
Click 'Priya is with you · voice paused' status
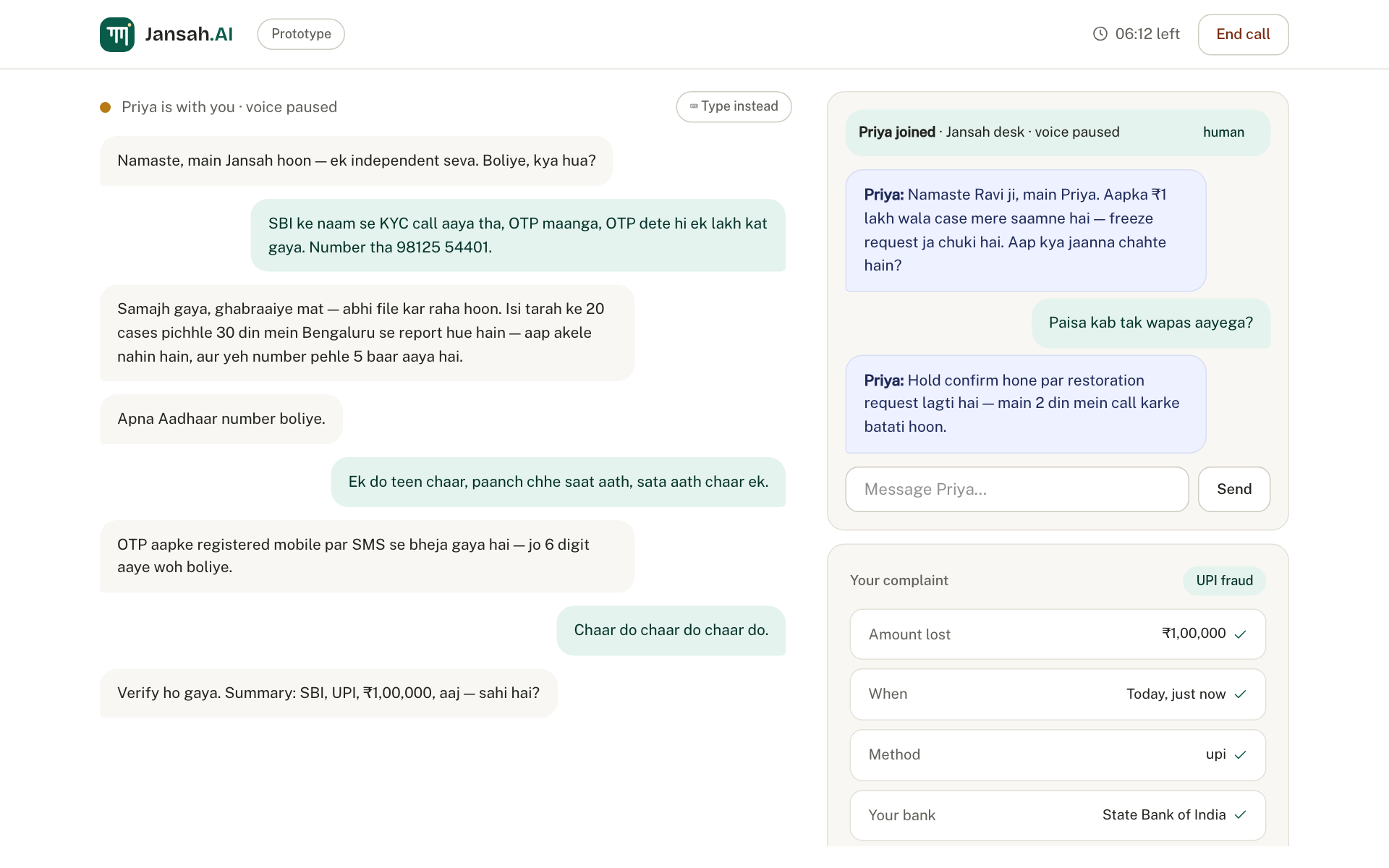(229, 107)
